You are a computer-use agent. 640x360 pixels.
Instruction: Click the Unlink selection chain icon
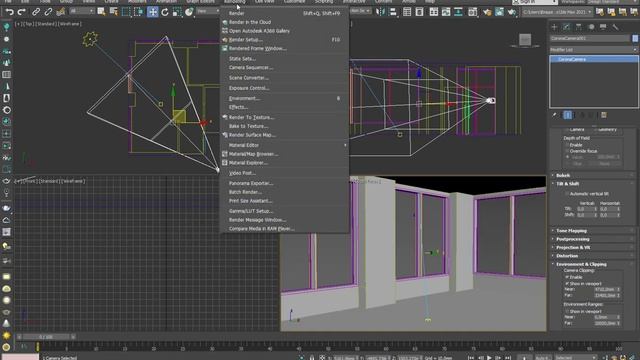pyautogui.click(x=48, y=11)
